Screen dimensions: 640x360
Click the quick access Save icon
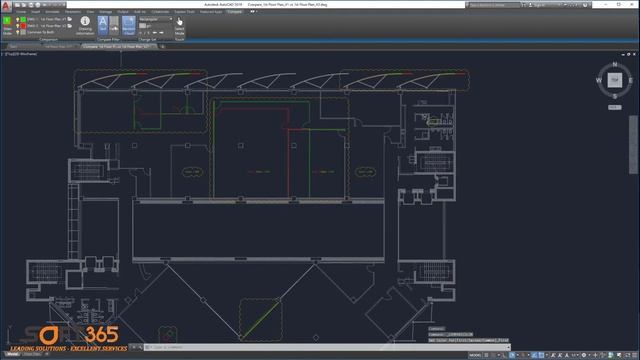(x=31, y=5)
